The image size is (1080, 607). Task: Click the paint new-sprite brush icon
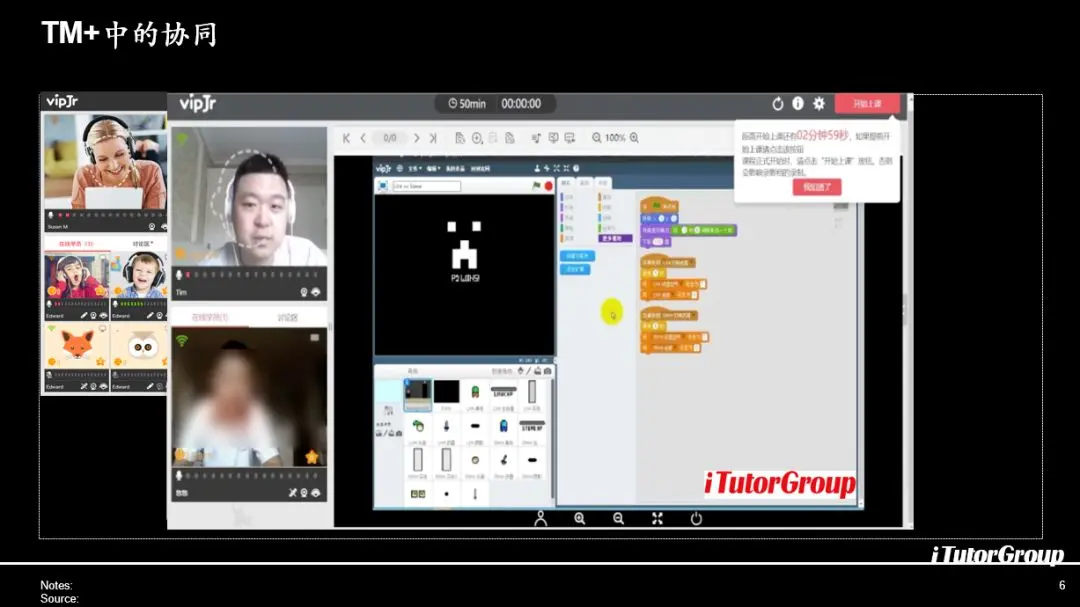529,371
